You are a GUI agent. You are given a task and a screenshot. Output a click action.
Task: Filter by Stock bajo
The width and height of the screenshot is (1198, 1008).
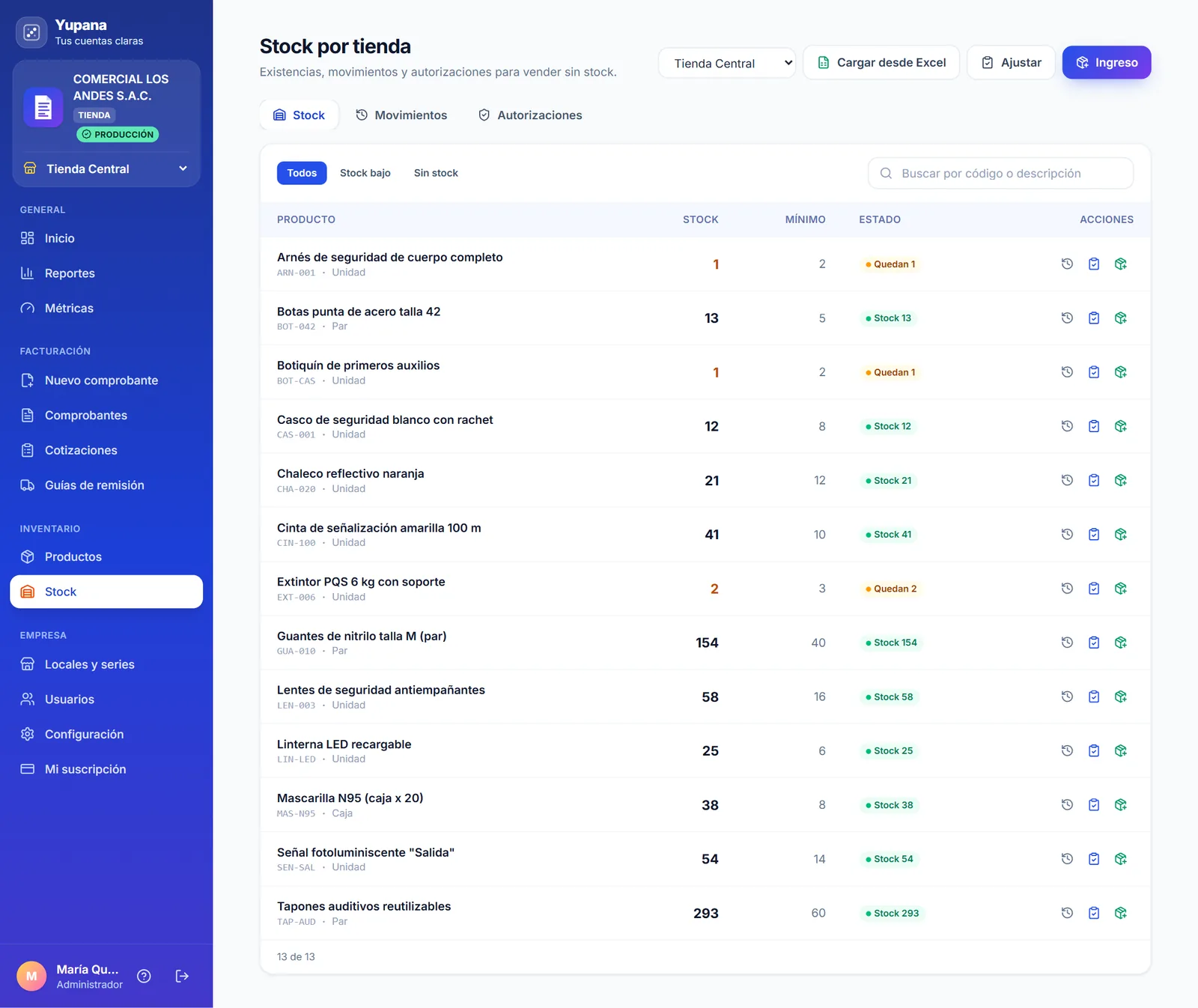pos(365,173)
